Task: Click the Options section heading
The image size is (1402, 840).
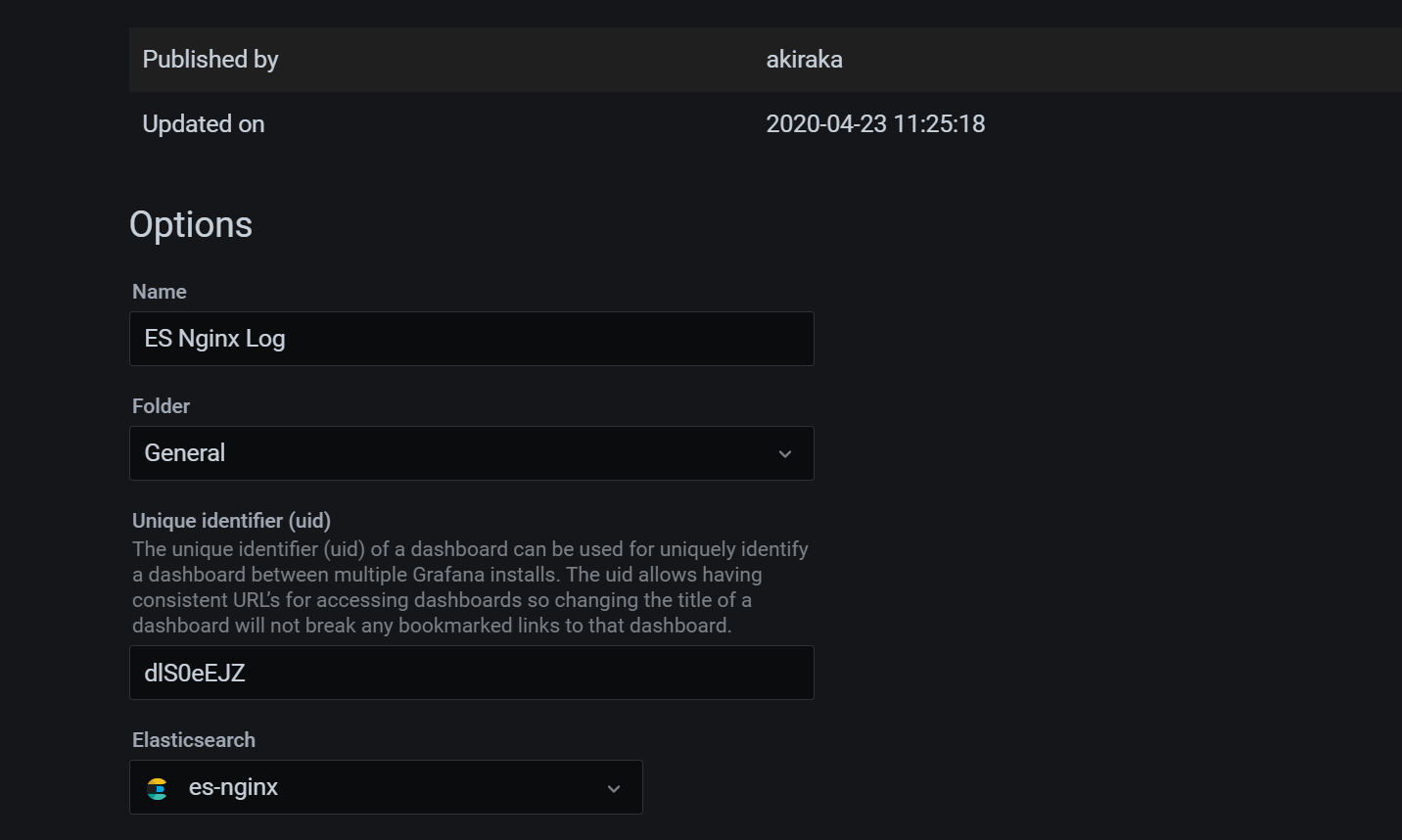Action: (x=191, y=225)
